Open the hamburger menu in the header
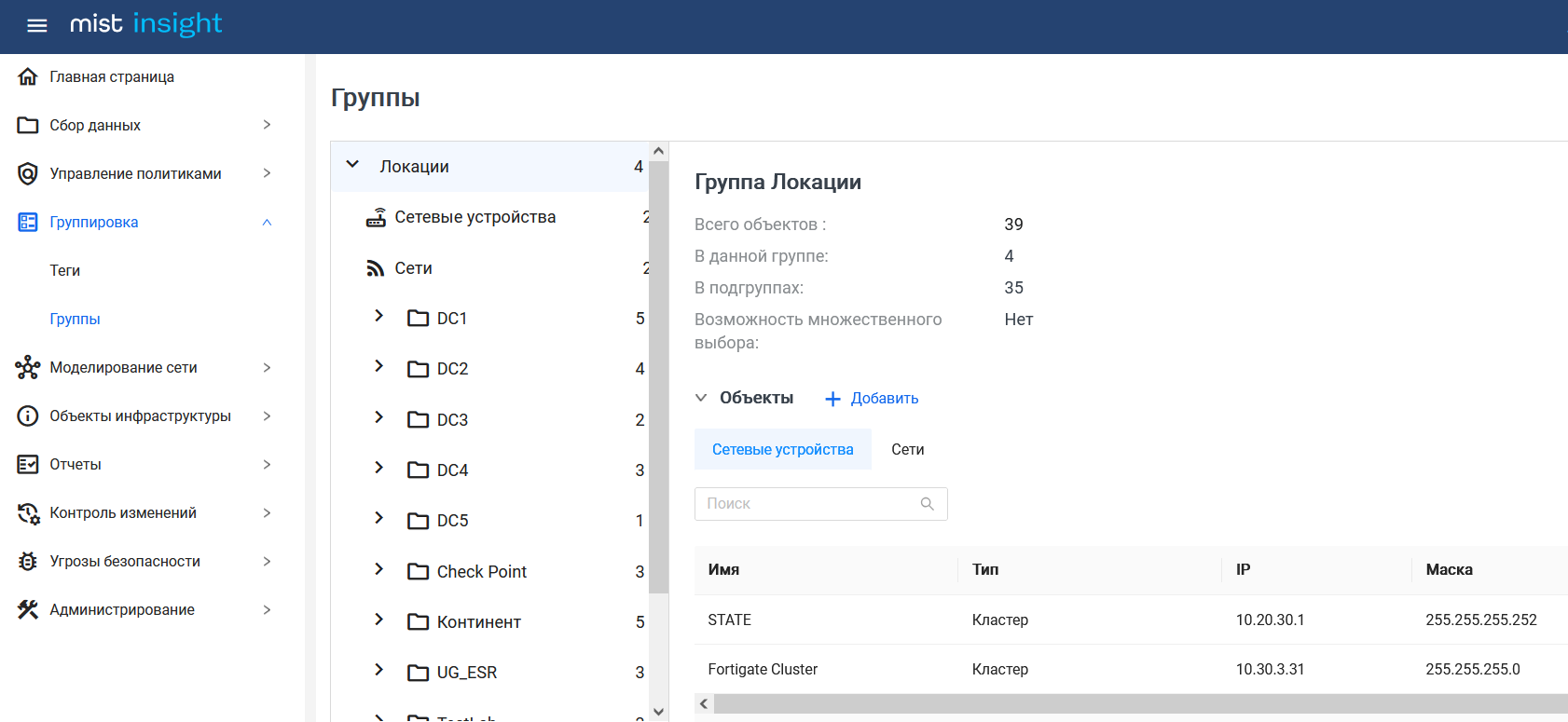 (37, 26)
